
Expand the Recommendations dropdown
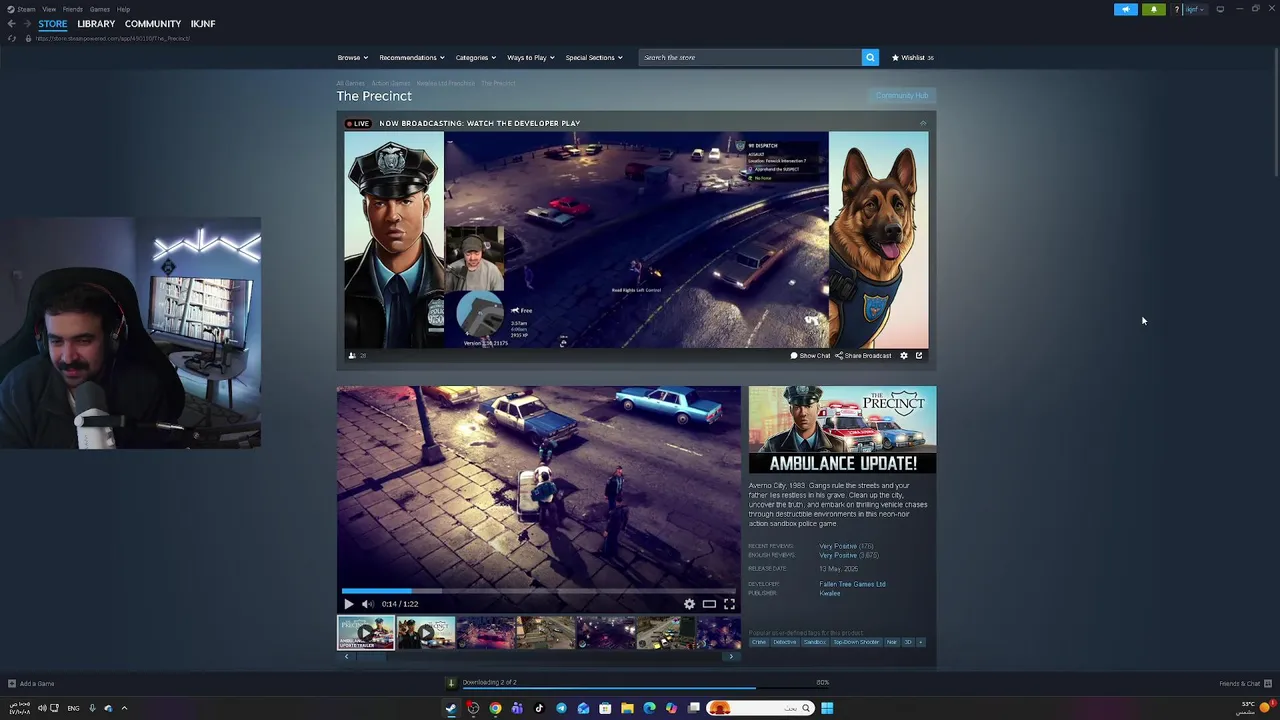411,57
